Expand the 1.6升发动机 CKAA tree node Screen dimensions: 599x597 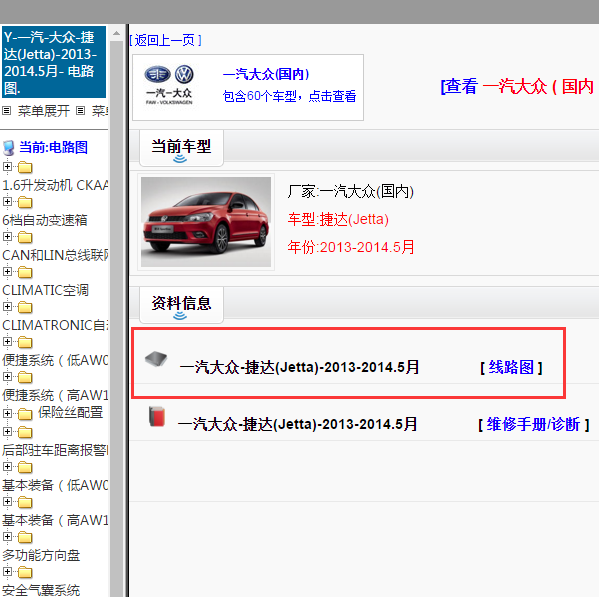(7, 167)
